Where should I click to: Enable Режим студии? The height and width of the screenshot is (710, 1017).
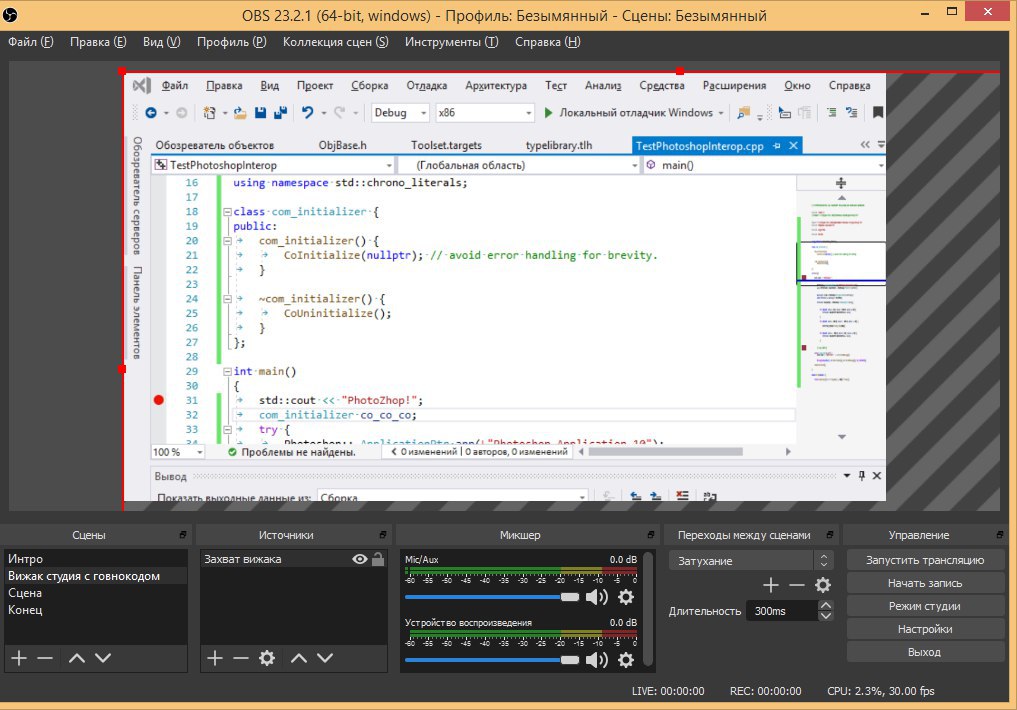tap(925, 606)
